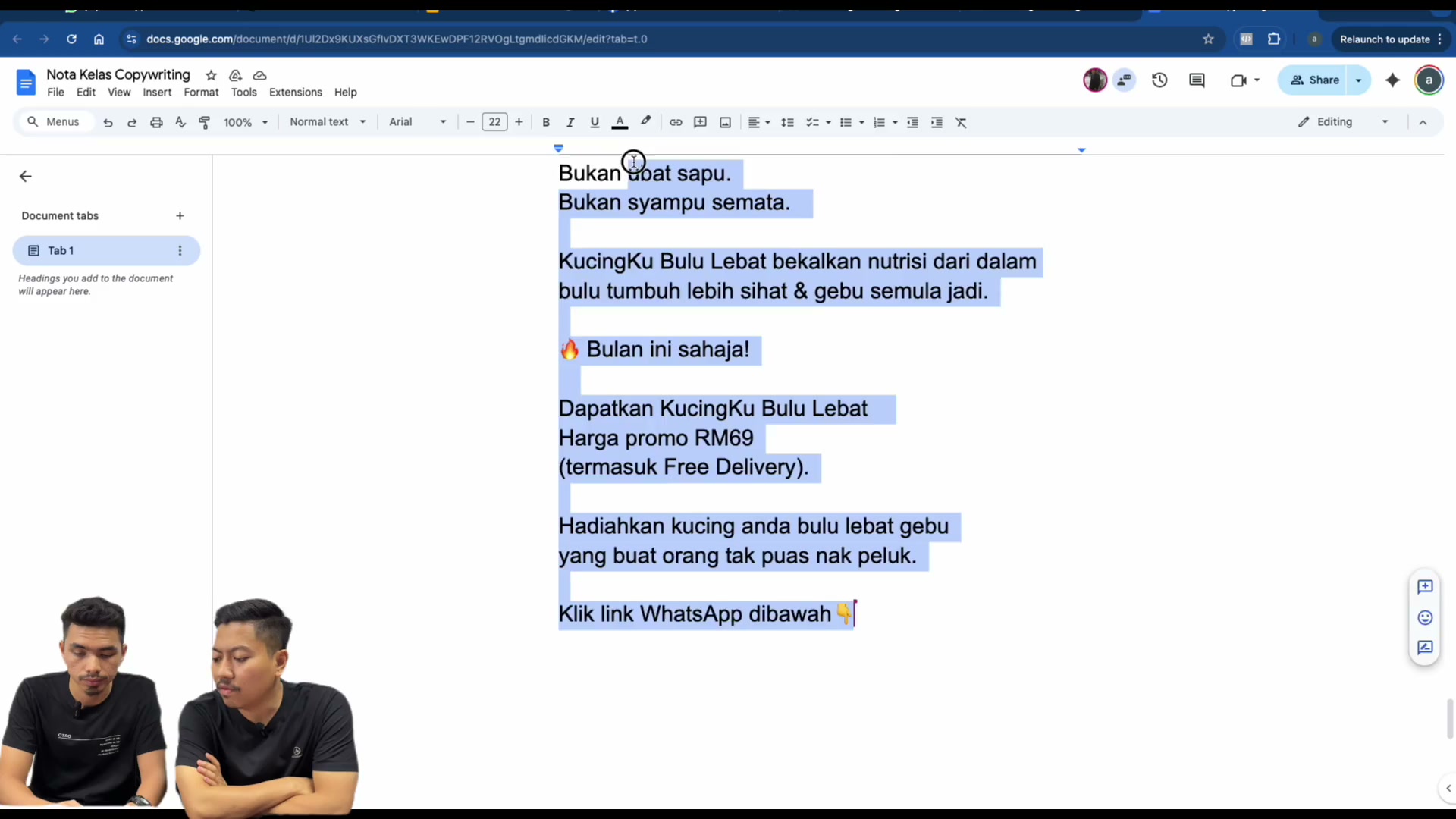Increase font size with plus button
The height and width of the screenshot is (819, 1456).
point(519,122)
